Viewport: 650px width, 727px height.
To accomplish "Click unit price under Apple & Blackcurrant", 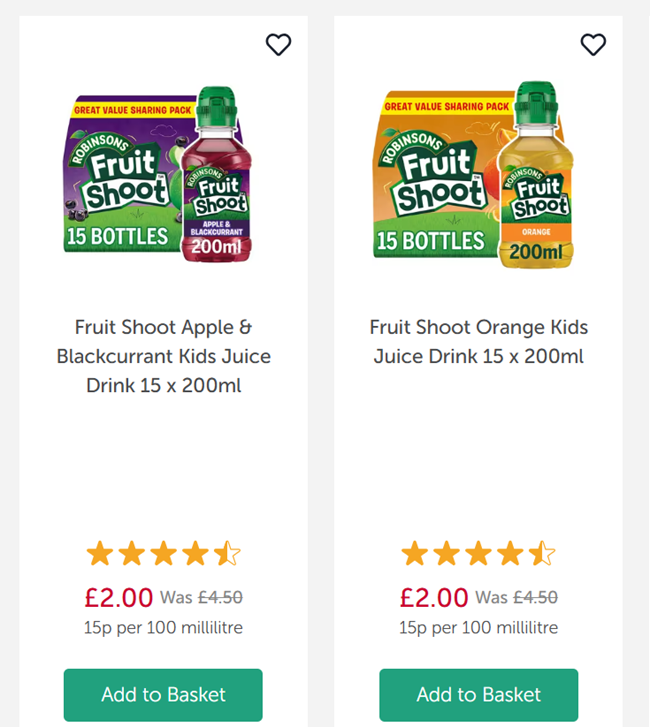I will pyautogui.click(x=163, y=628).
